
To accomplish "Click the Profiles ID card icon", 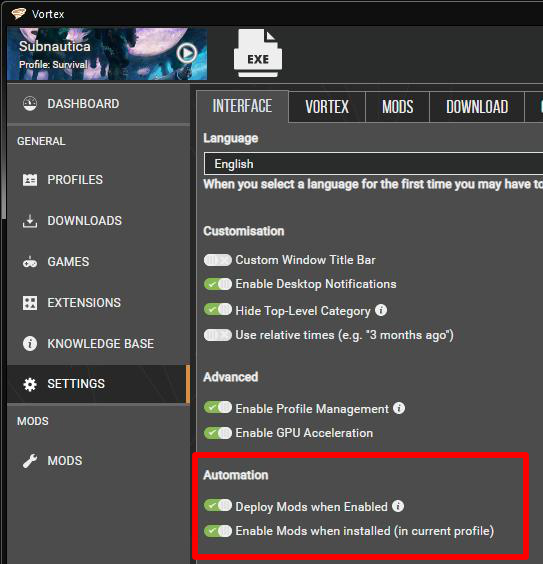I will tap(30, 179).
